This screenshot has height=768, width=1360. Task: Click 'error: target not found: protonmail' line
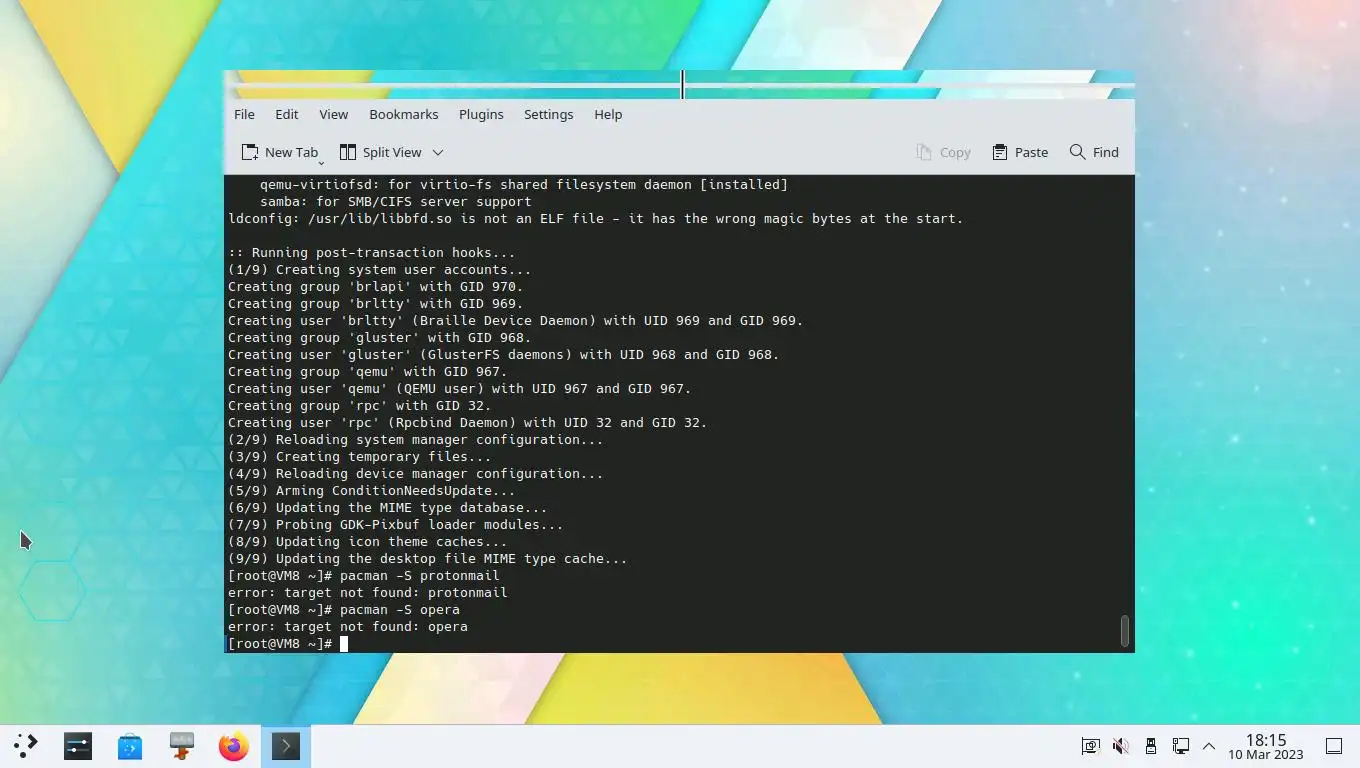click(368, 593)
